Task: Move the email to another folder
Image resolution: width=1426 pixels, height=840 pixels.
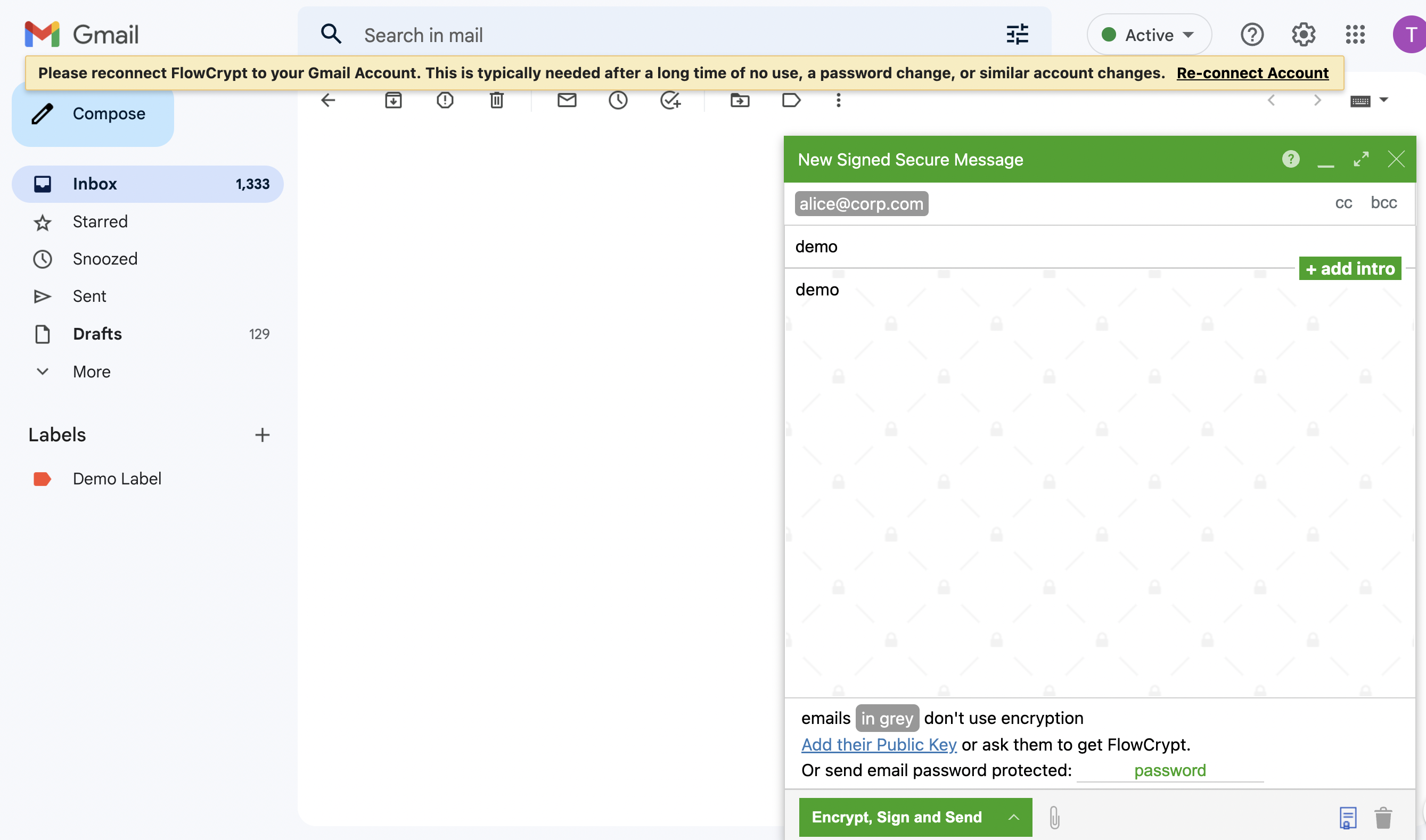Action: [x=739, y=100]
